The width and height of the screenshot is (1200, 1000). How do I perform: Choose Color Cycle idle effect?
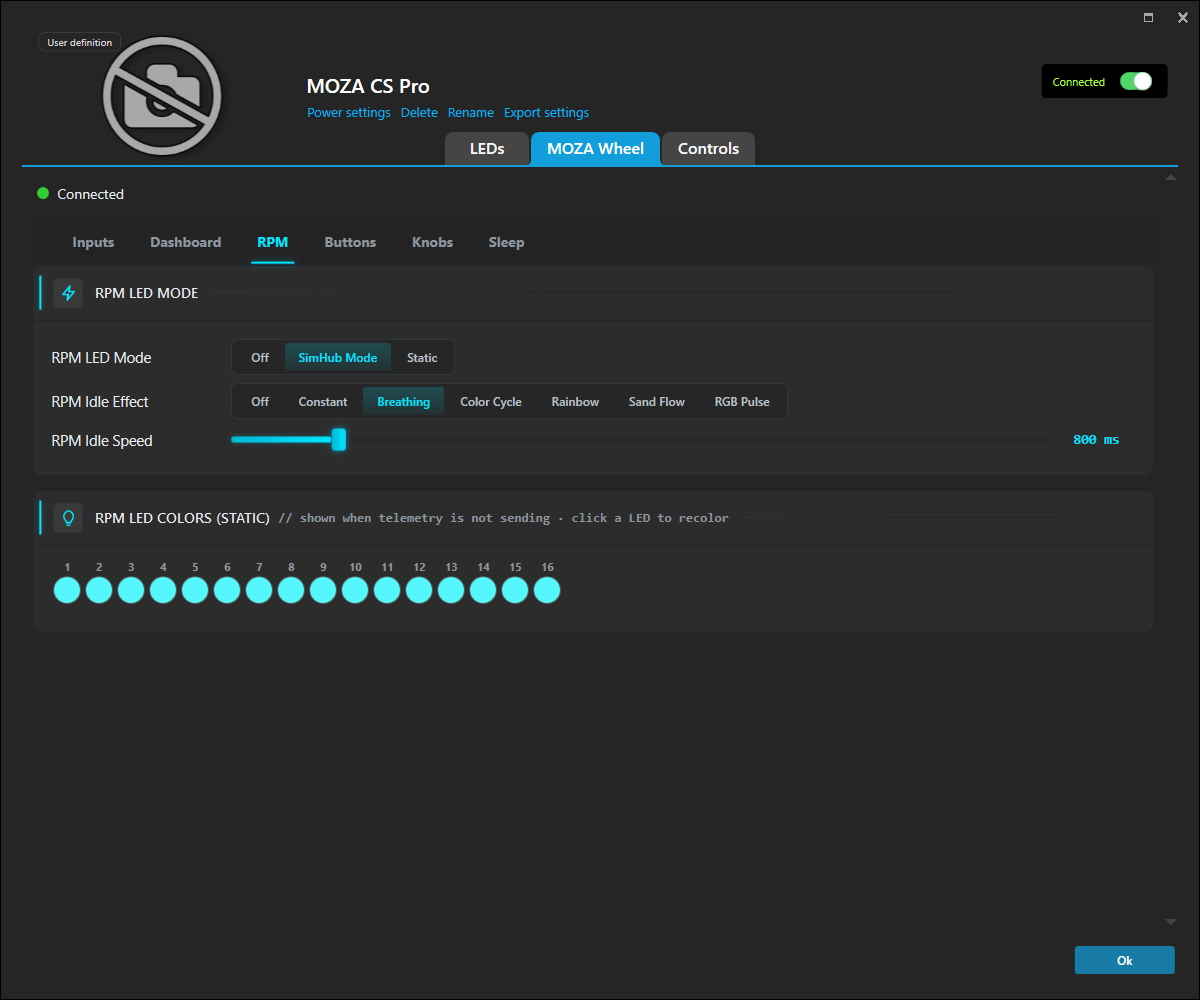[x=491, y=402]
